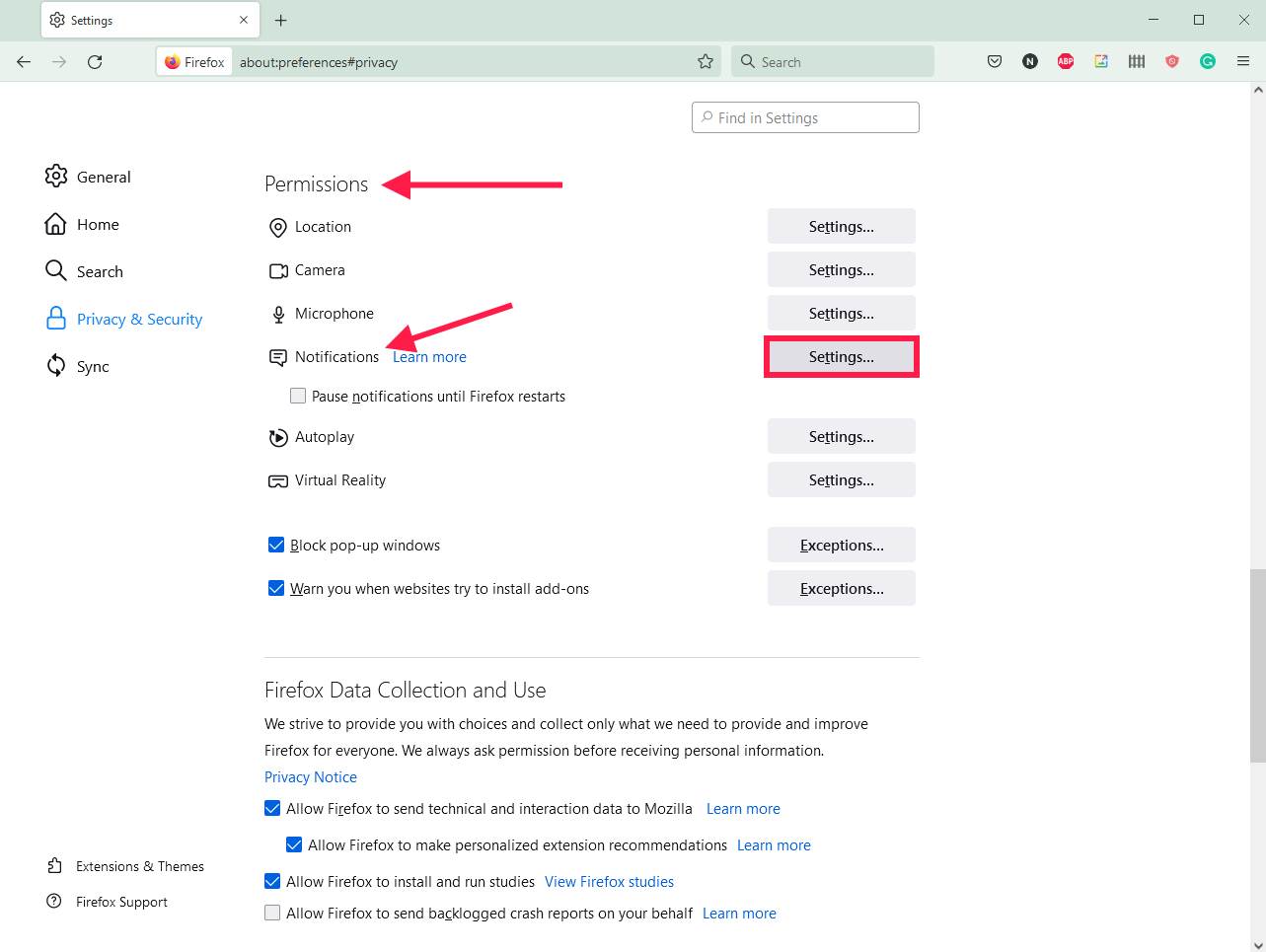Reload the current page
Image resolution: width=1266 pixels, height=952 pixels.
coord(95,61)
